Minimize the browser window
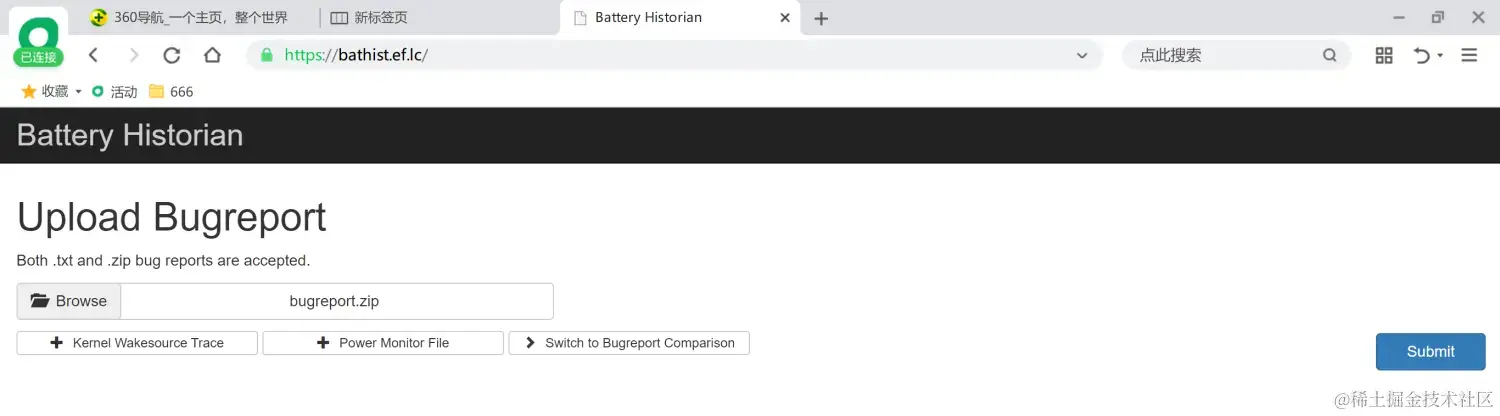Viewport: 1500px width, 416px height. click(1399, 17)
